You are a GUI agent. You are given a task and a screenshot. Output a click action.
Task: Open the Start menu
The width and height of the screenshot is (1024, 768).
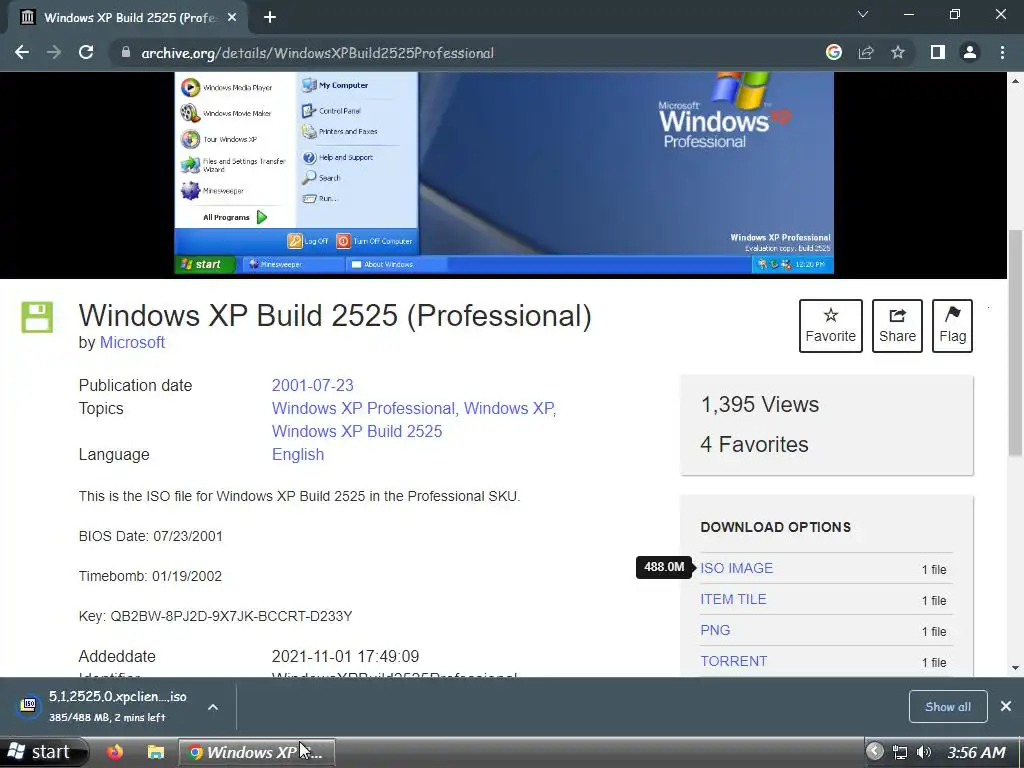(x=43, y=752)
